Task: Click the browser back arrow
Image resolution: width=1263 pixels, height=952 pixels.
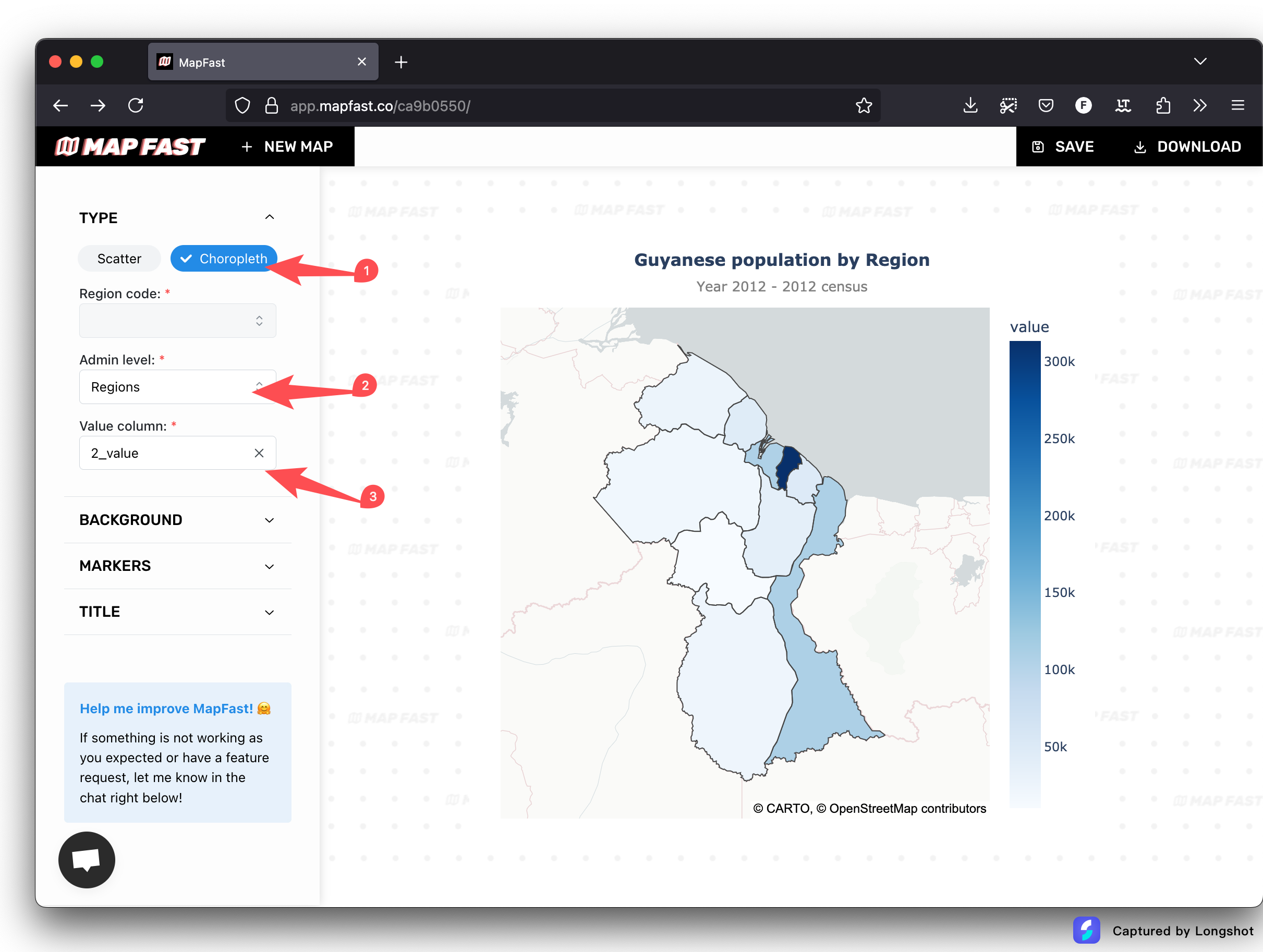Action: tap(60, 106)
